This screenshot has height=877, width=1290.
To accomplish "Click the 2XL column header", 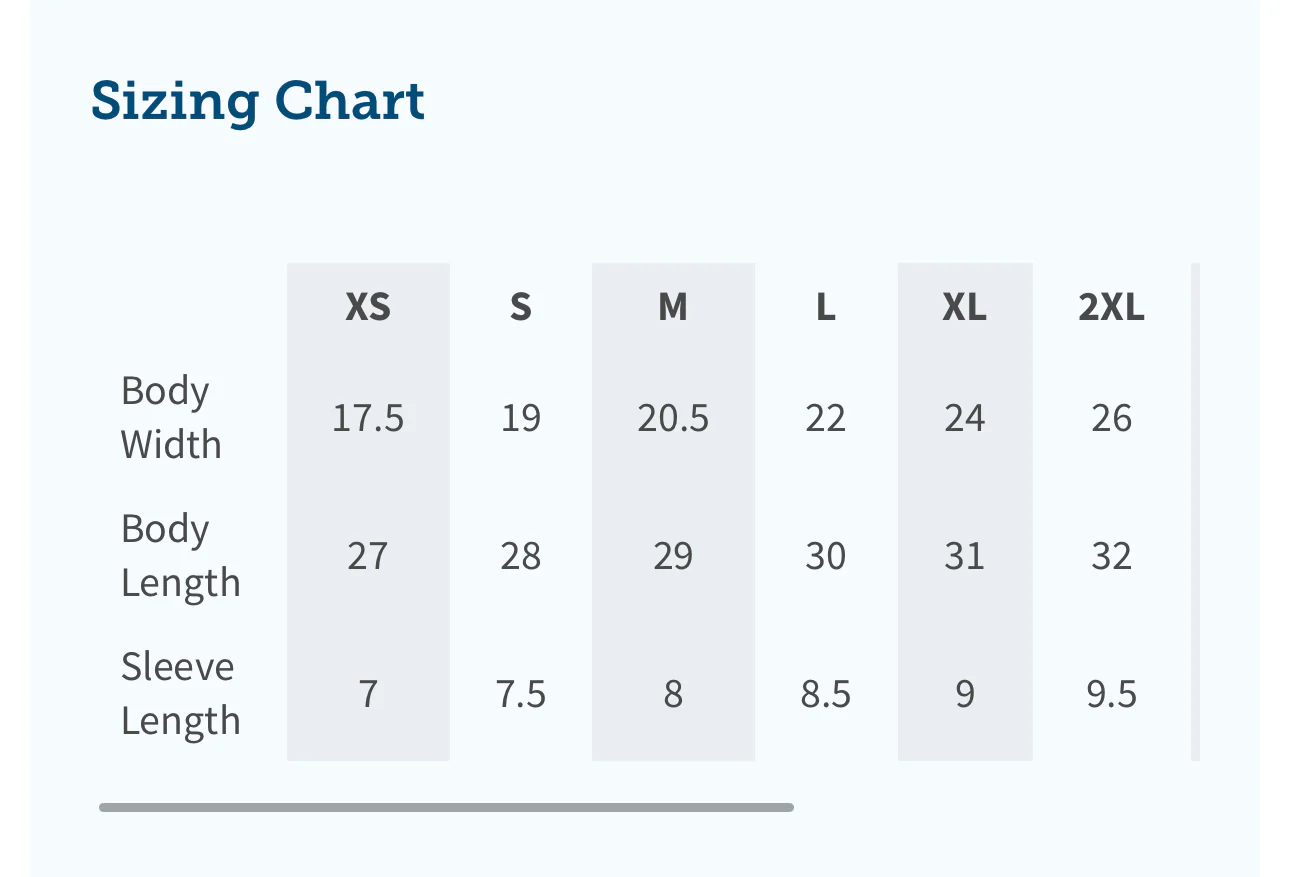I will point(1111,307).
